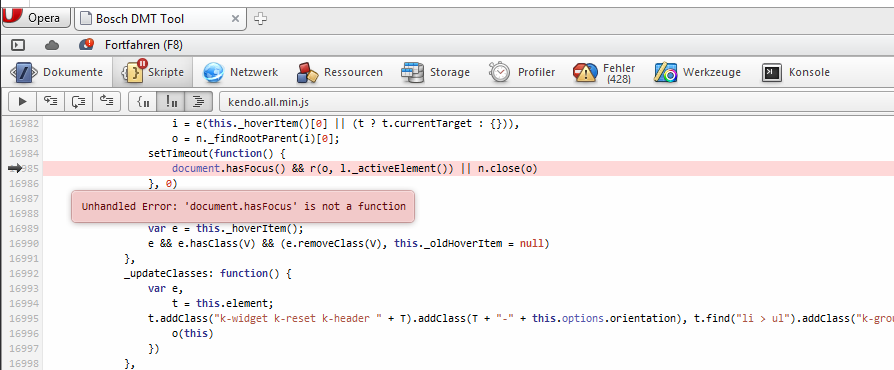Screen dimensions: 894x370
Task: Step out of the current function
Action: tap(107, 102)
